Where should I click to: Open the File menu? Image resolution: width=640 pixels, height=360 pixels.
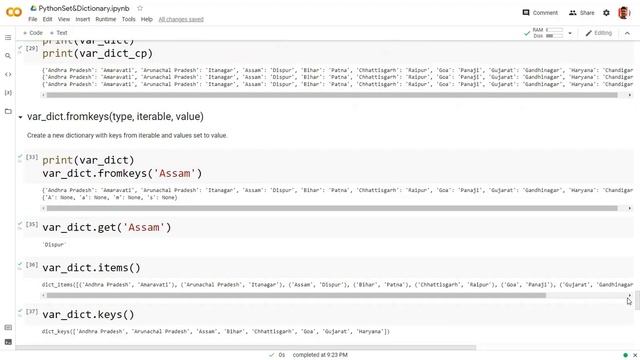(33, 19)
